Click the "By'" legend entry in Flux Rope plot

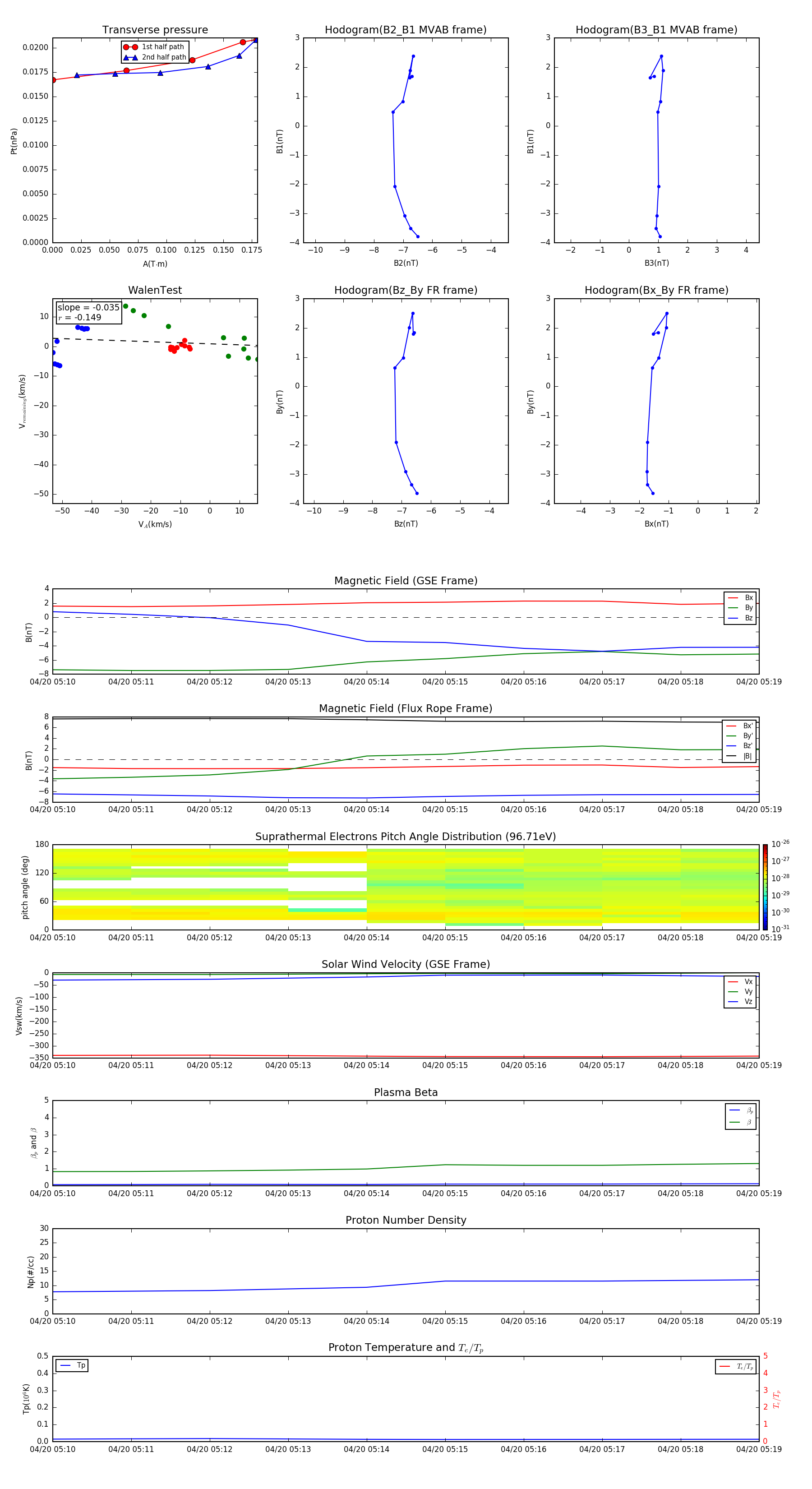(x=740, y=736)
